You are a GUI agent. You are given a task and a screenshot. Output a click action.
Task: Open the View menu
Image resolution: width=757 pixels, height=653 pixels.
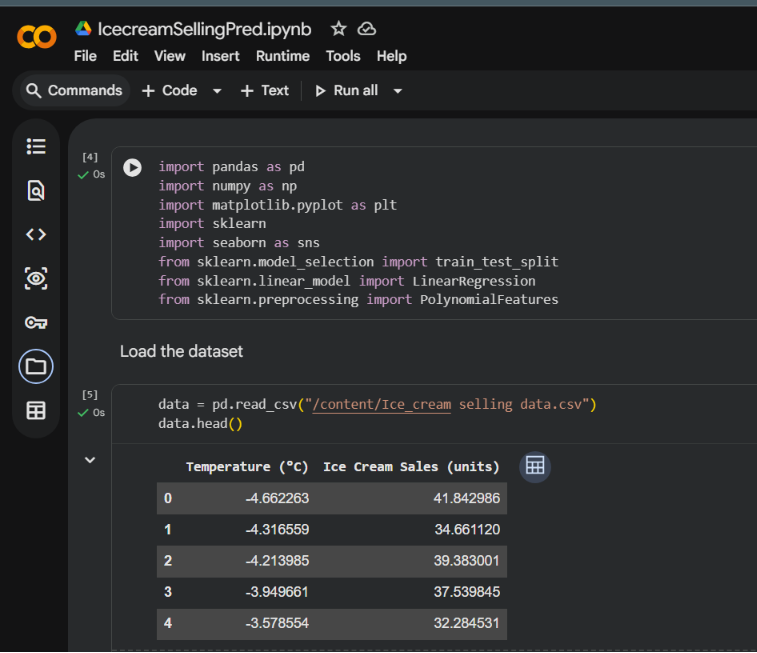click(x=169, y=56)
